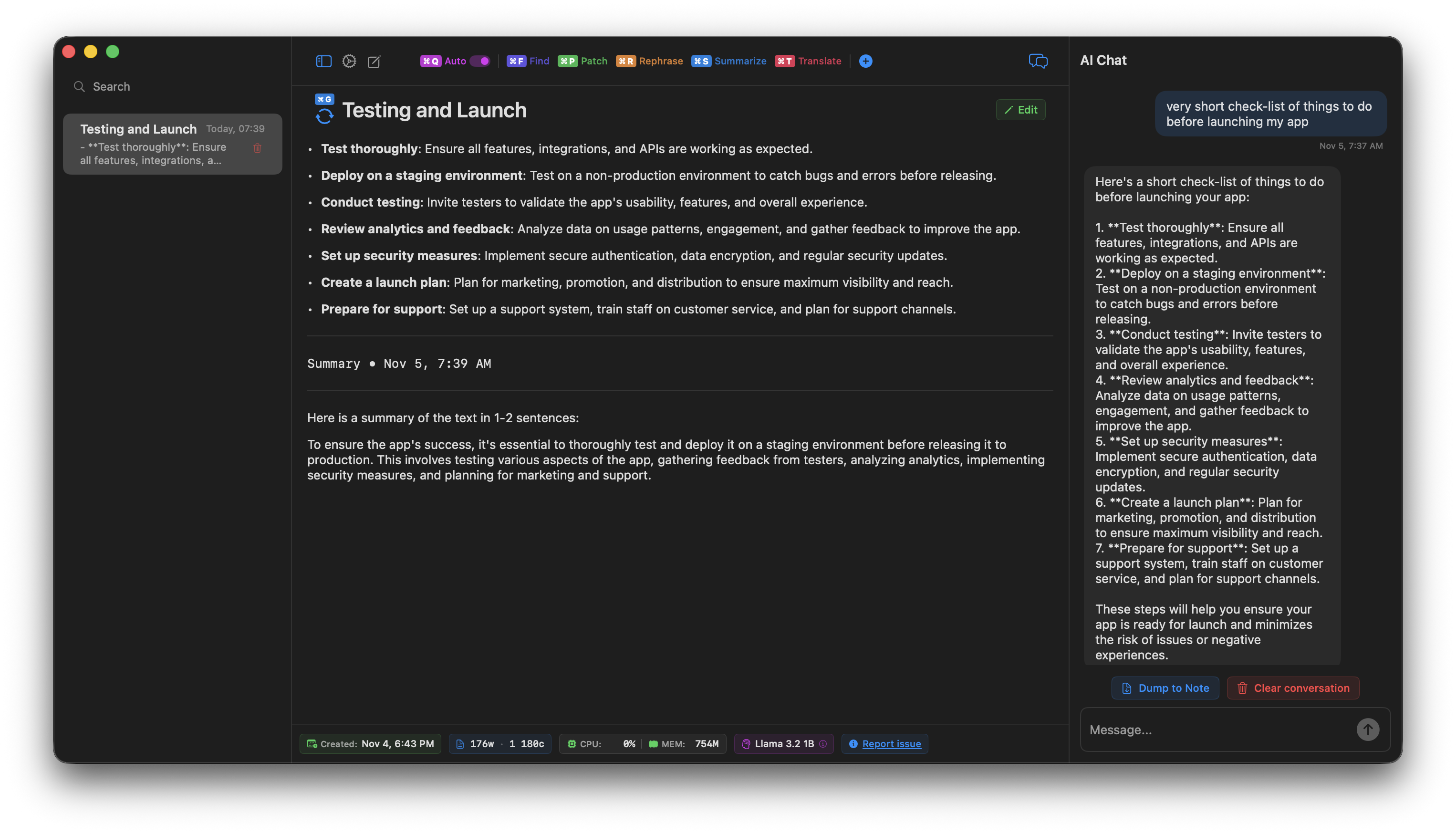1456x834 pixels.
Task: Open AI Chat via the chat bubble icon
Action: 1038,61
